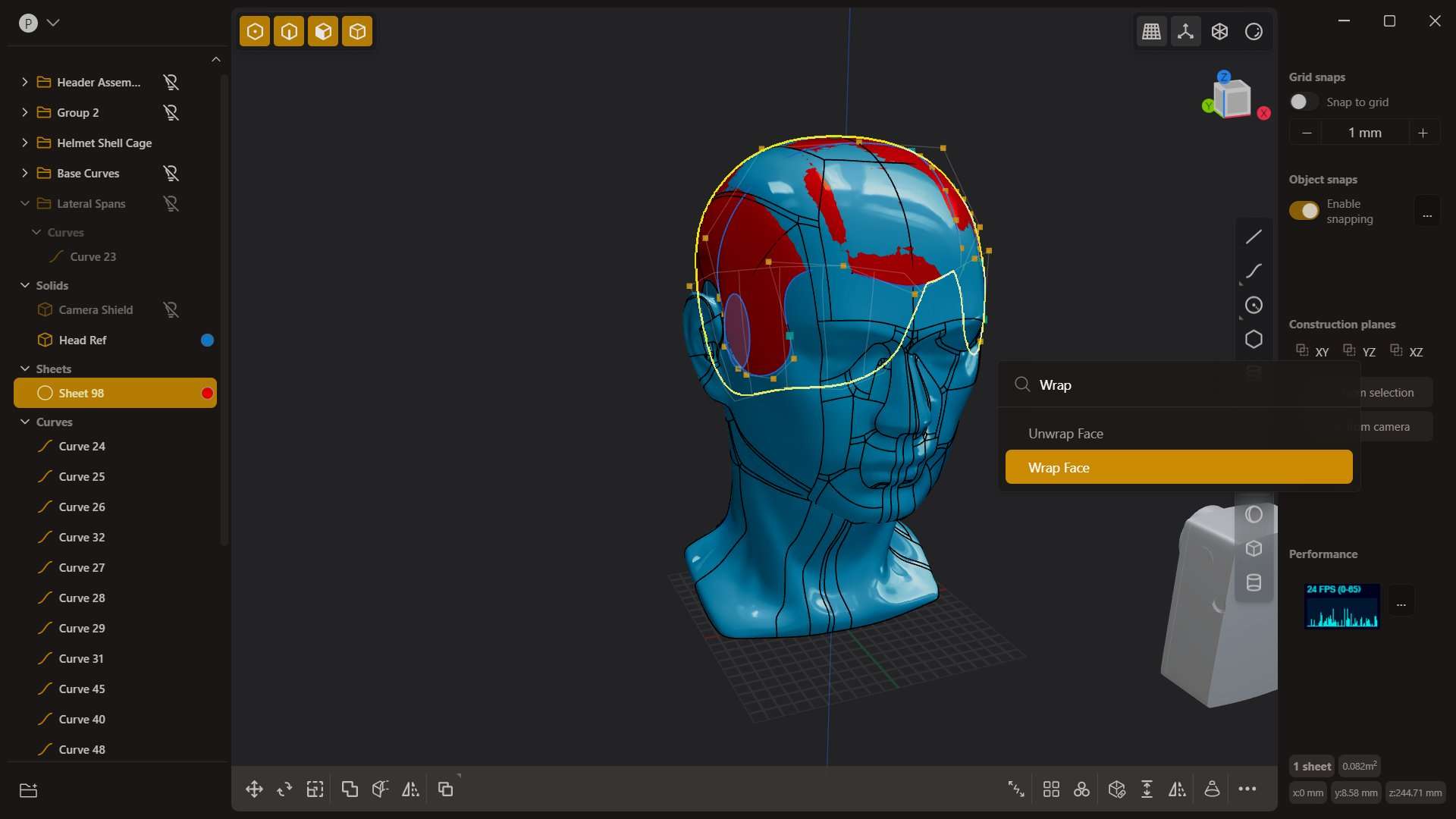
Task: Toggle visibility of Header Assem... folder
Action: click(x=171, y=82)
